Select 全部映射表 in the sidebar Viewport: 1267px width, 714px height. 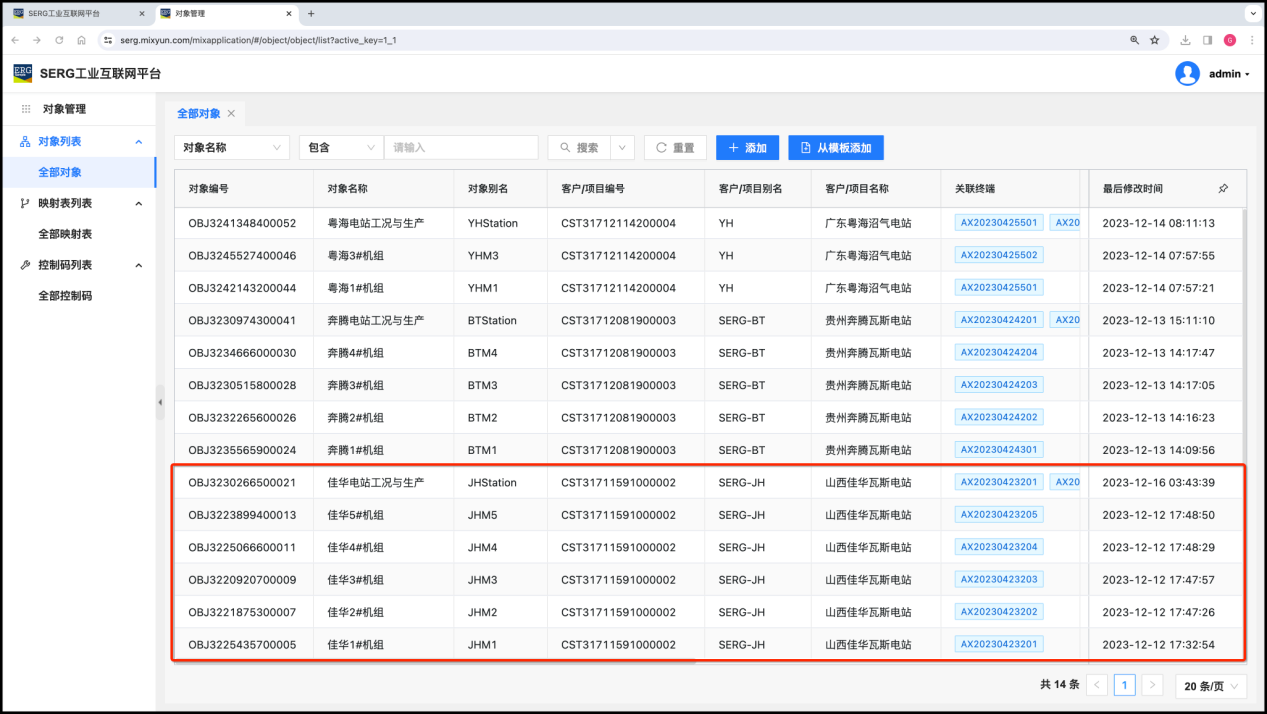click(x=65, y=234)
